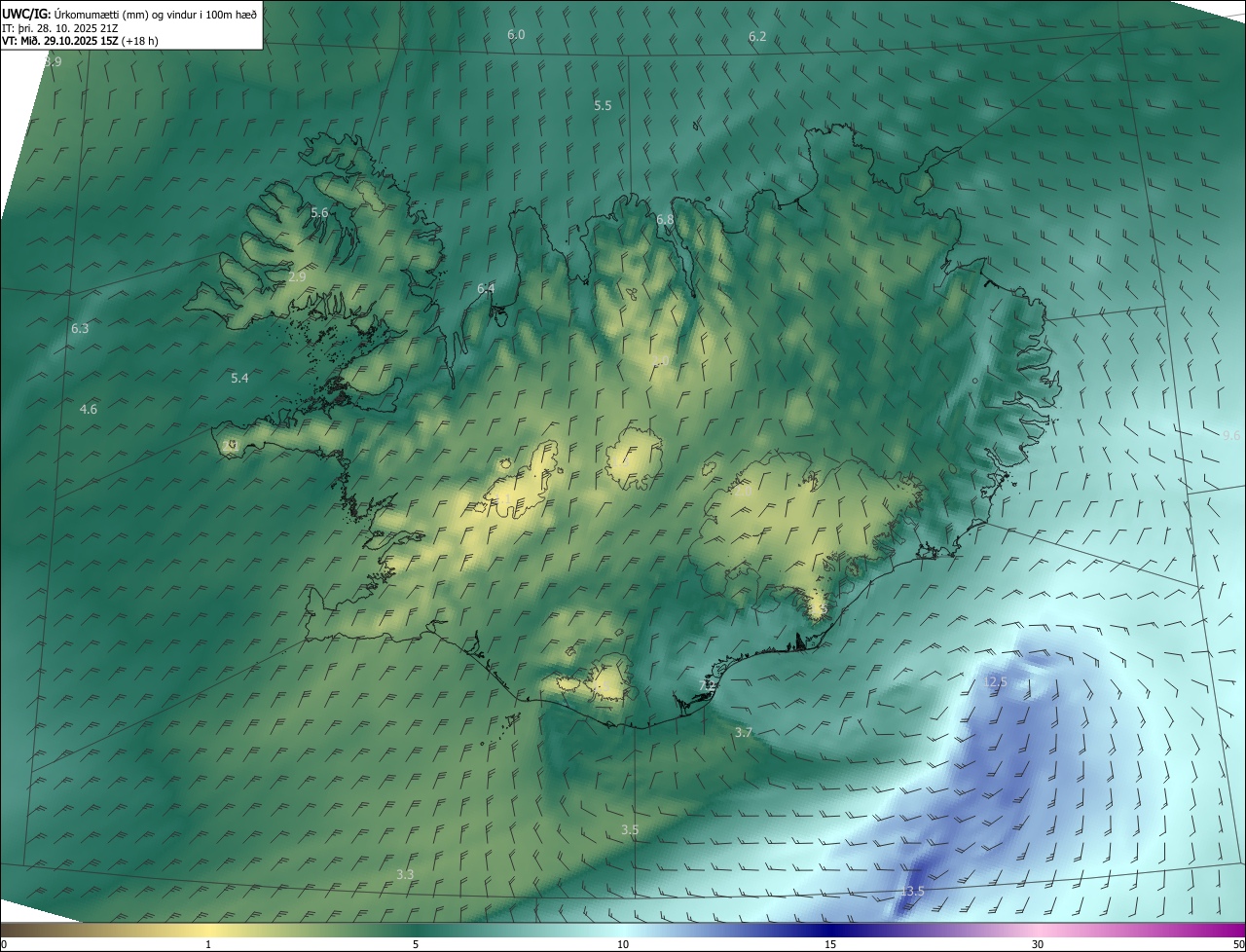This screenshot has height=952, width=1246.
Task: Click the 5.6 value label over the Westfjords
Action: (x=319, y=212)
